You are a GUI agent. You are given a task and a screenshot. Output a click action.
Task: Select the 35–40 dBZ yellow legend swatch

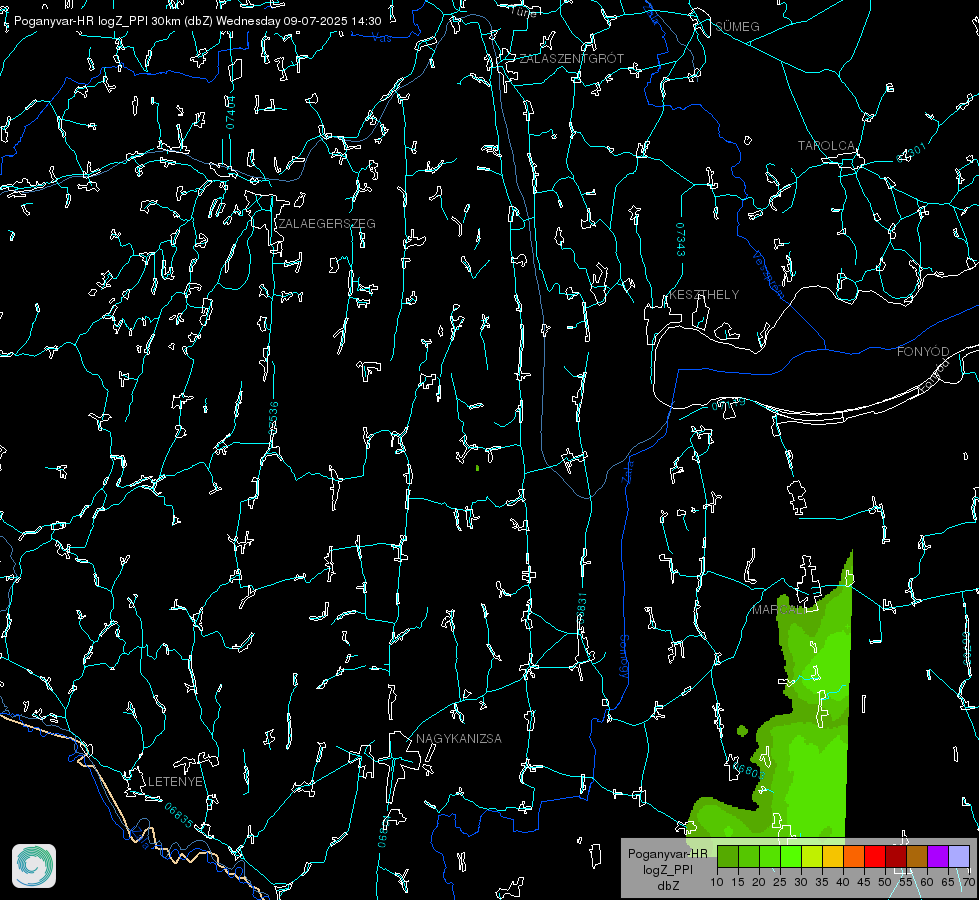833,856
